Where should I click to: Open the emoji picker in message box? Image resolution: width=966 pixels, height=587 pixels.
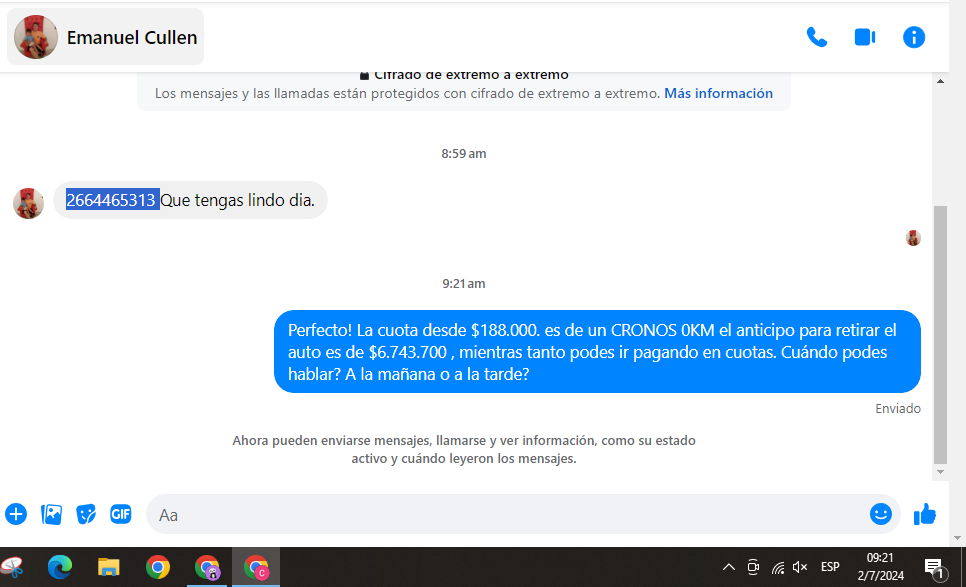[x=880, y=514]
